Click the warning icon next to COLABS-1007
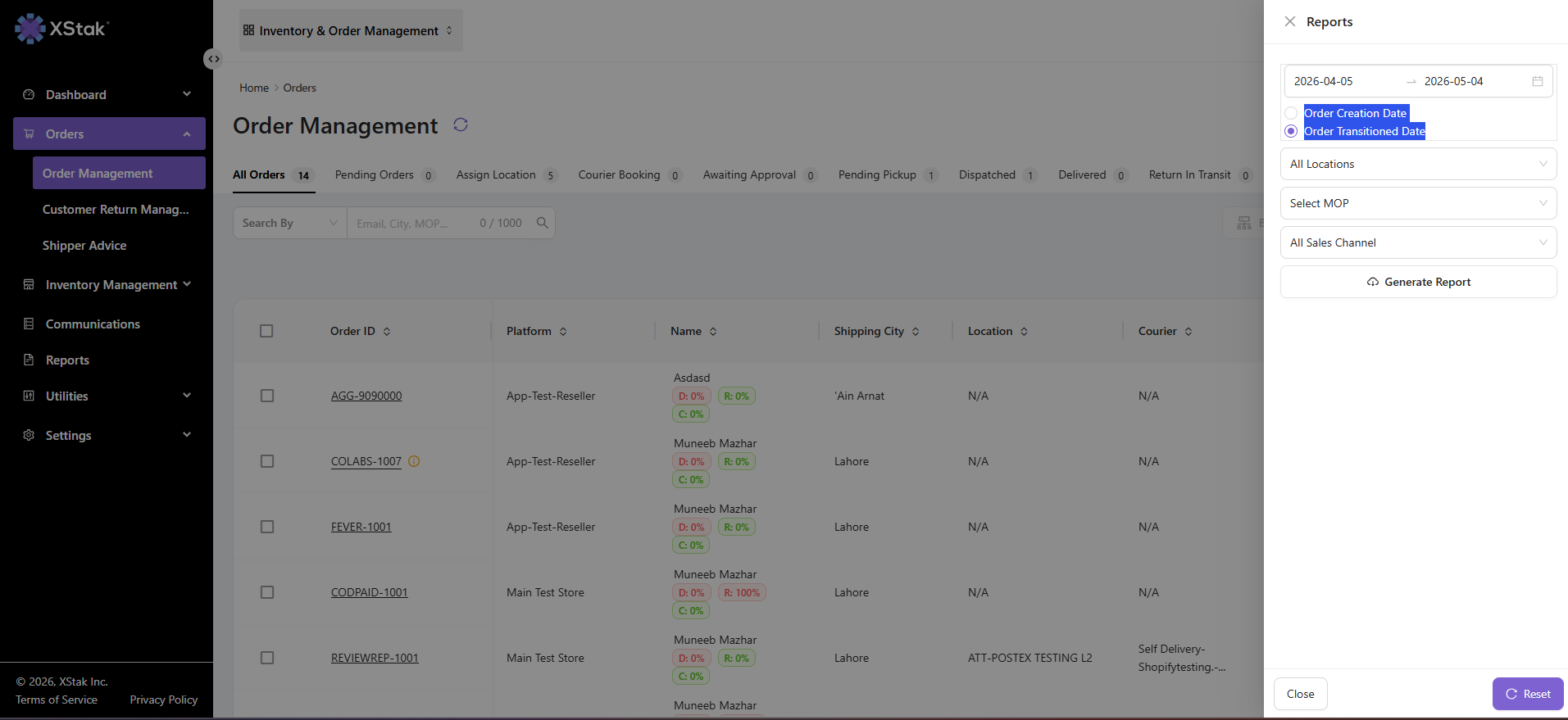Screen dimensions: 1568x720 (x=414, y=461)
